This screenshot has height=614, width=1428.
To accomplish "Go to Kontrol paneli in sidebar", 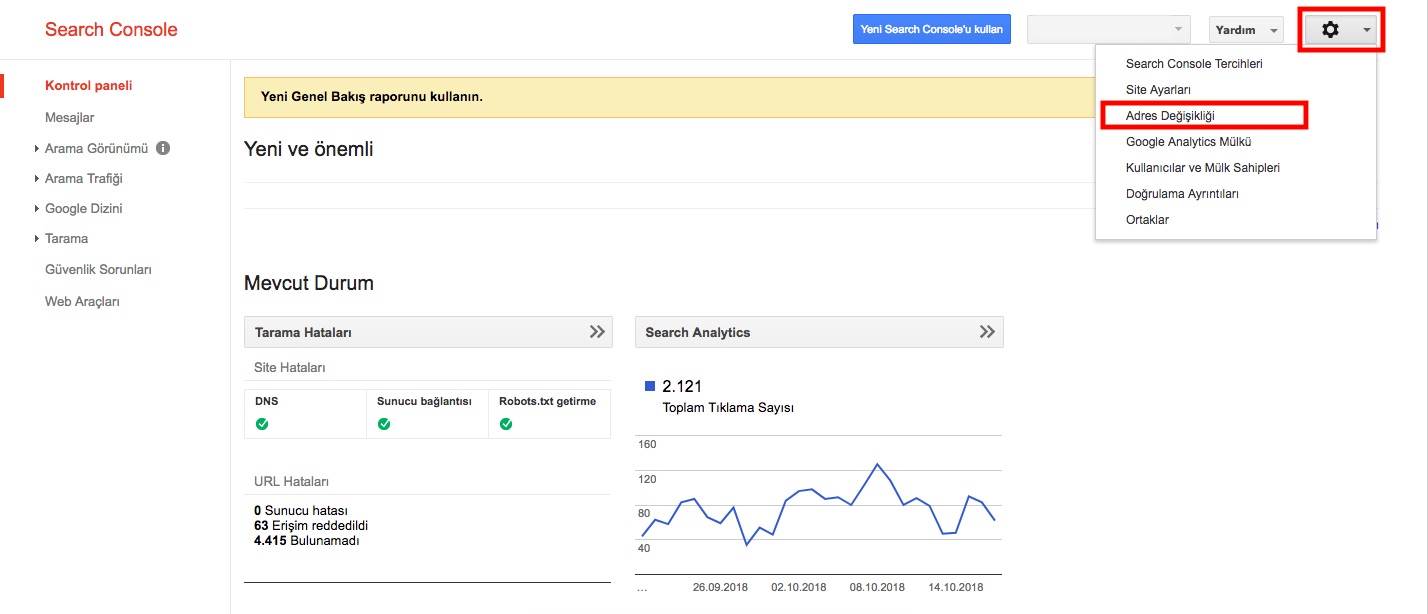I will (x=89, y=86).
